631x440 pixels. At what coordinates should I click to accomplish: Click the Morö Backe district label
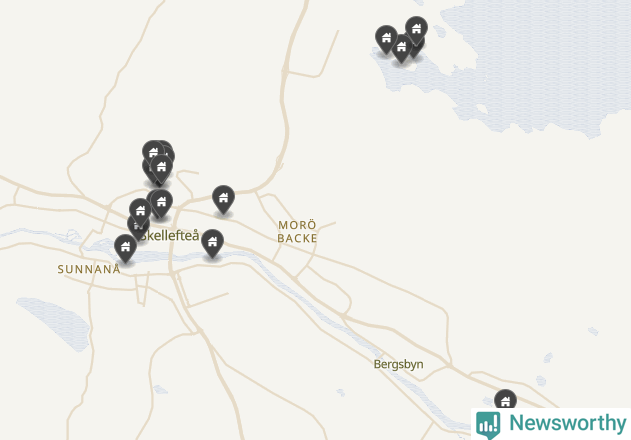297,231
